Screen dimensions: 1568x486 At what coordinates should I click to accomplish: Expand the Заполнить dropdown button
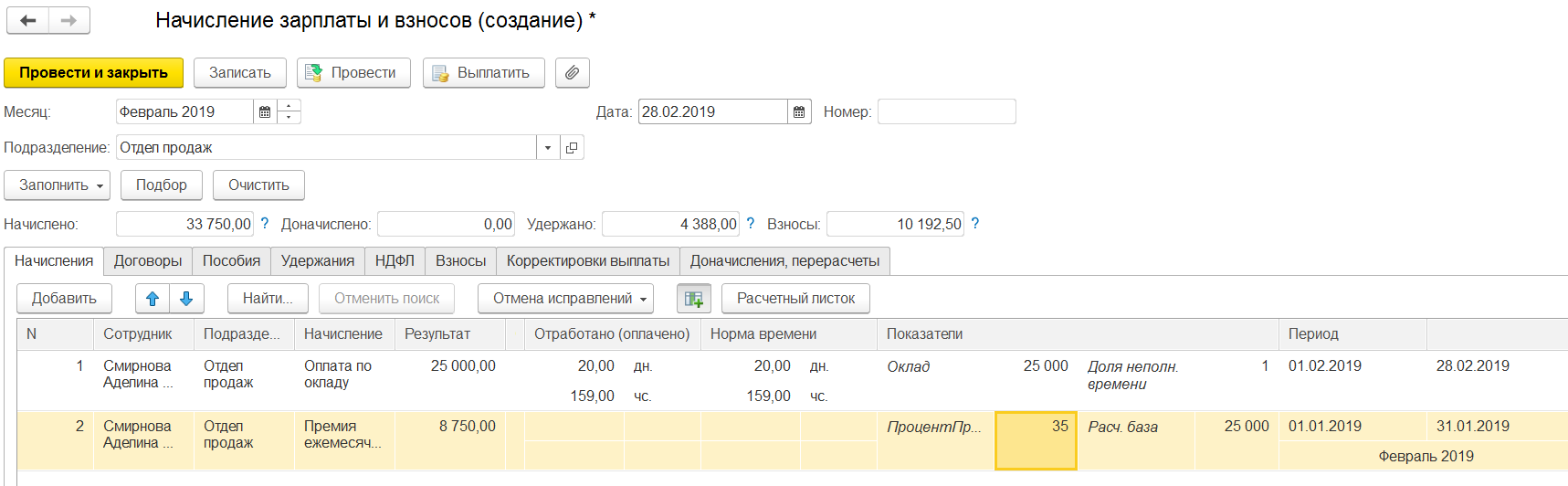click(x=57, y=185)
